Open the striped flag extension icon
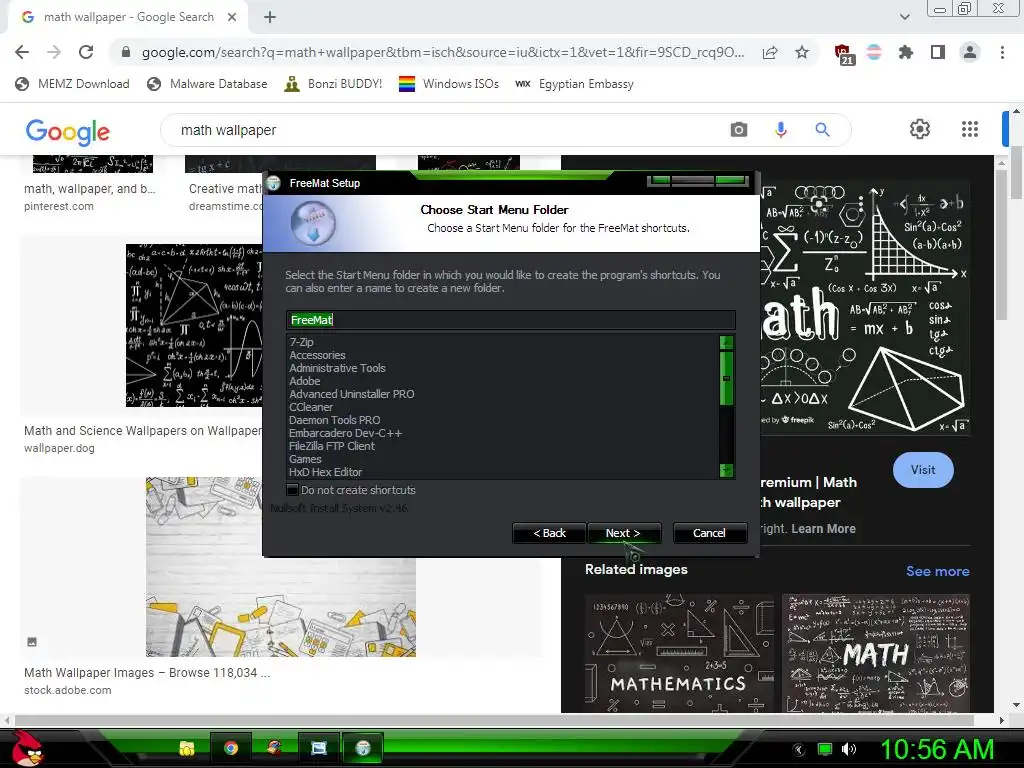The image size is (1024, 768). pyautogui.click(x=874, y=52)
